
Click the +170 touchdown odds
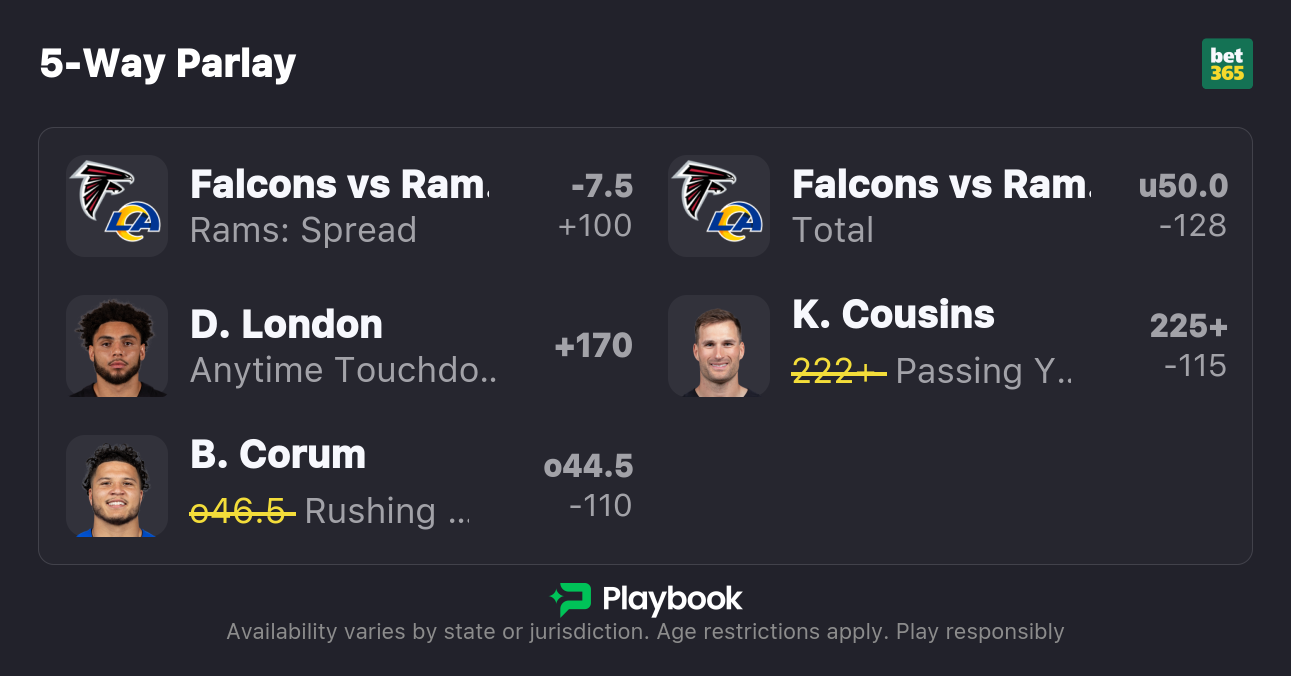594,346
